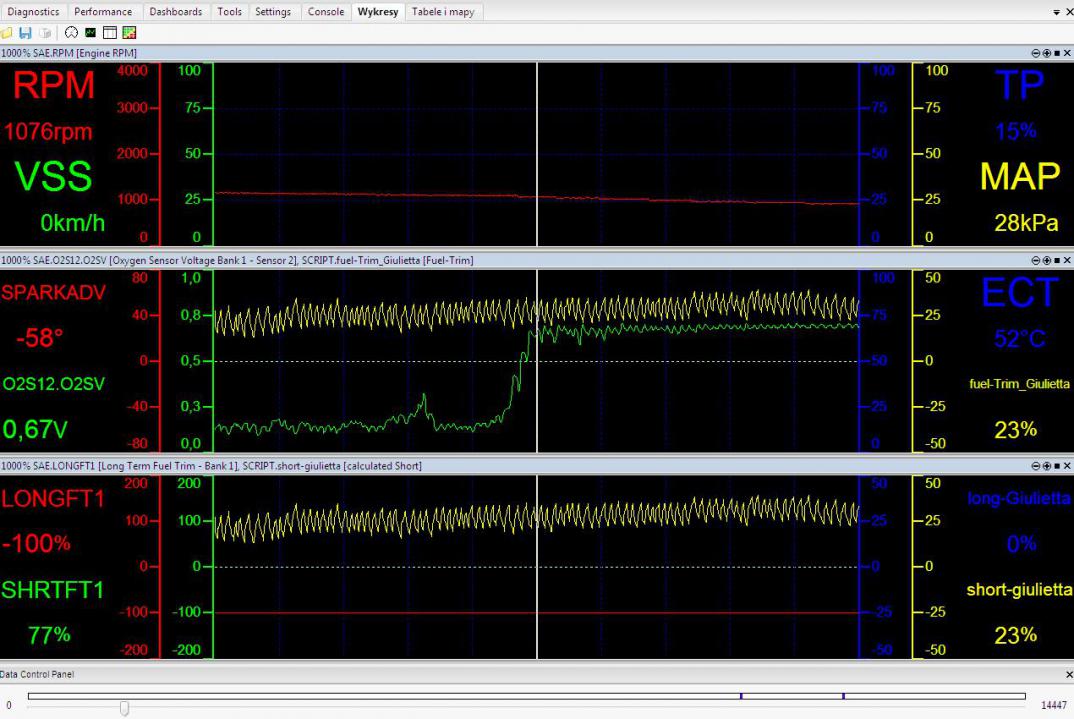The height and width of the screenshot is (719, 1074).
Task: Click the table layout toolbar icon
Action: [x=109, y=33]
